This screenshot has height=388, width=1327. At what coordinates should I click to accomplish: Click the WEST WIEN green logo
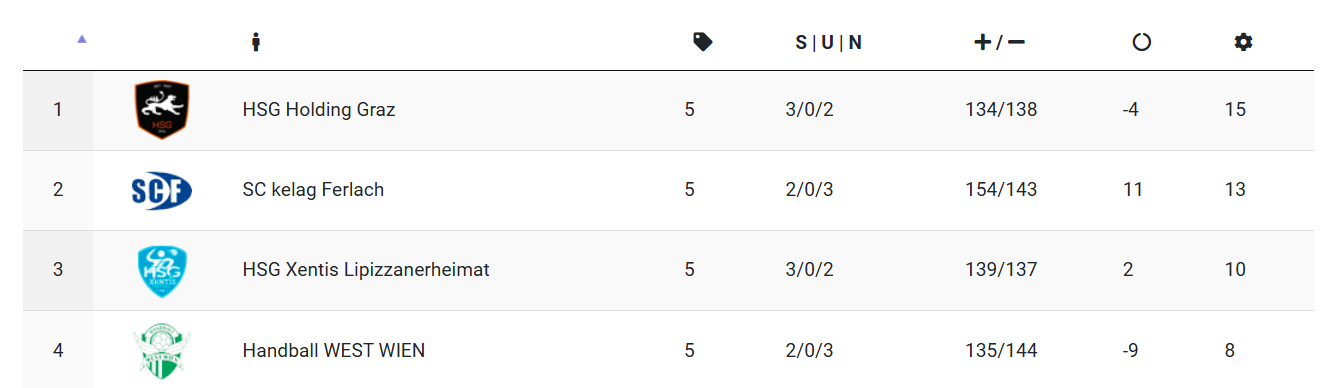click(162, 353)
